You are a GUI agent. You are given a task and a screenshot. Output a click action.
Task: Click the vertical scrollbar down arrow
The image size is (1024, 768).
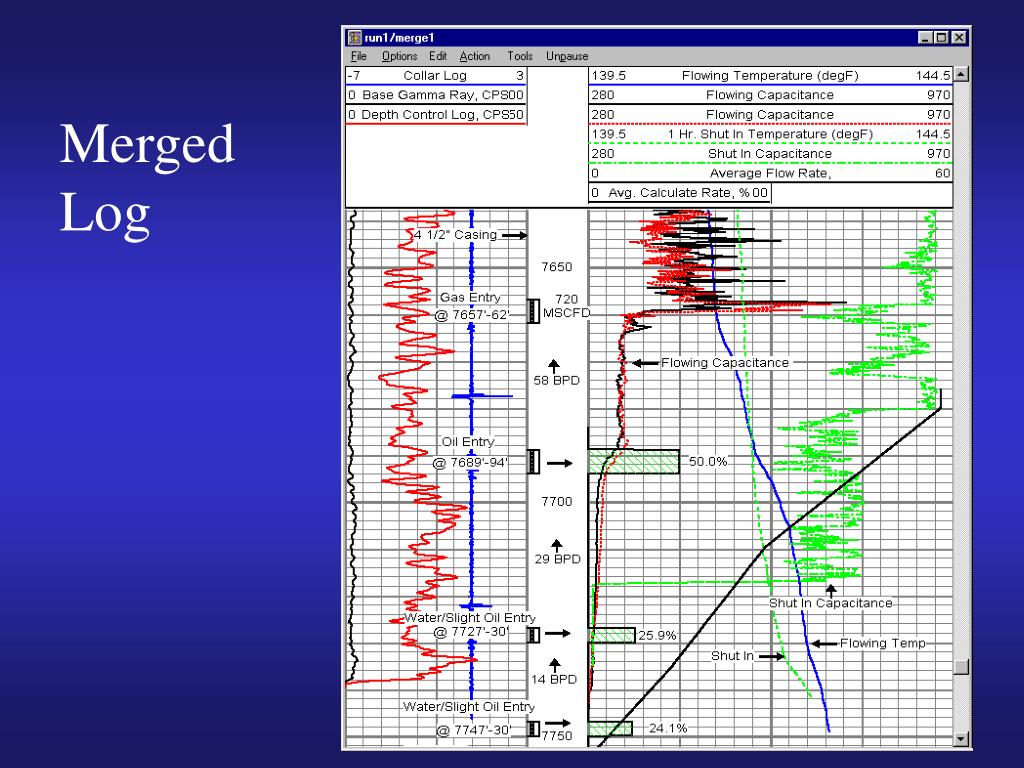click(961, 739)
